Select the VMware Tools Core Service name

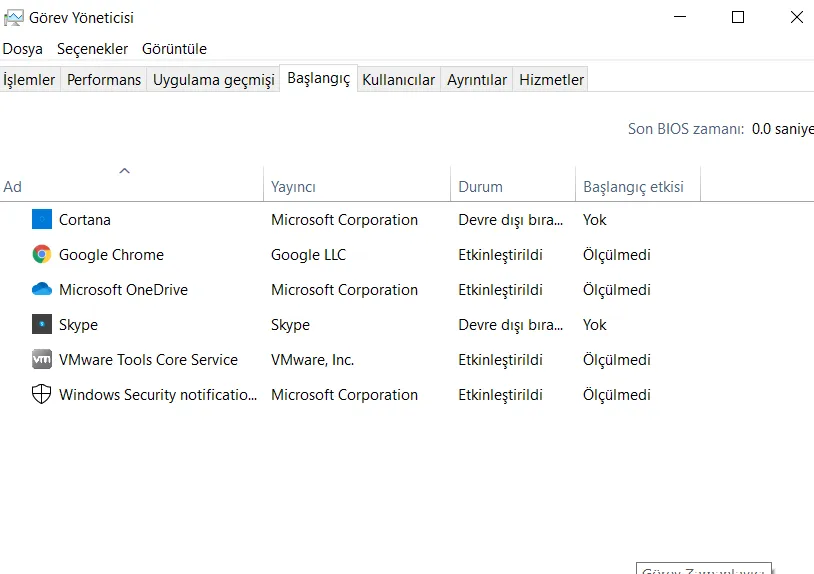click(x=148, y=360)
